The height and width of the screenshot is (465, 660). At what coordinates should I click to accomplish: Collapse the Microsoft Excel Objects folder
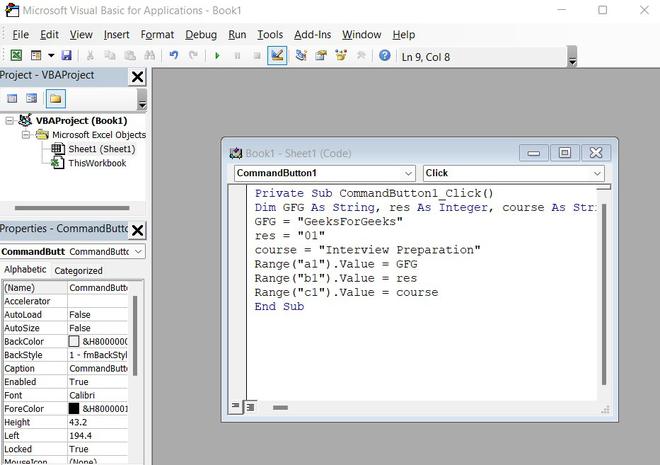pos(26,135)
